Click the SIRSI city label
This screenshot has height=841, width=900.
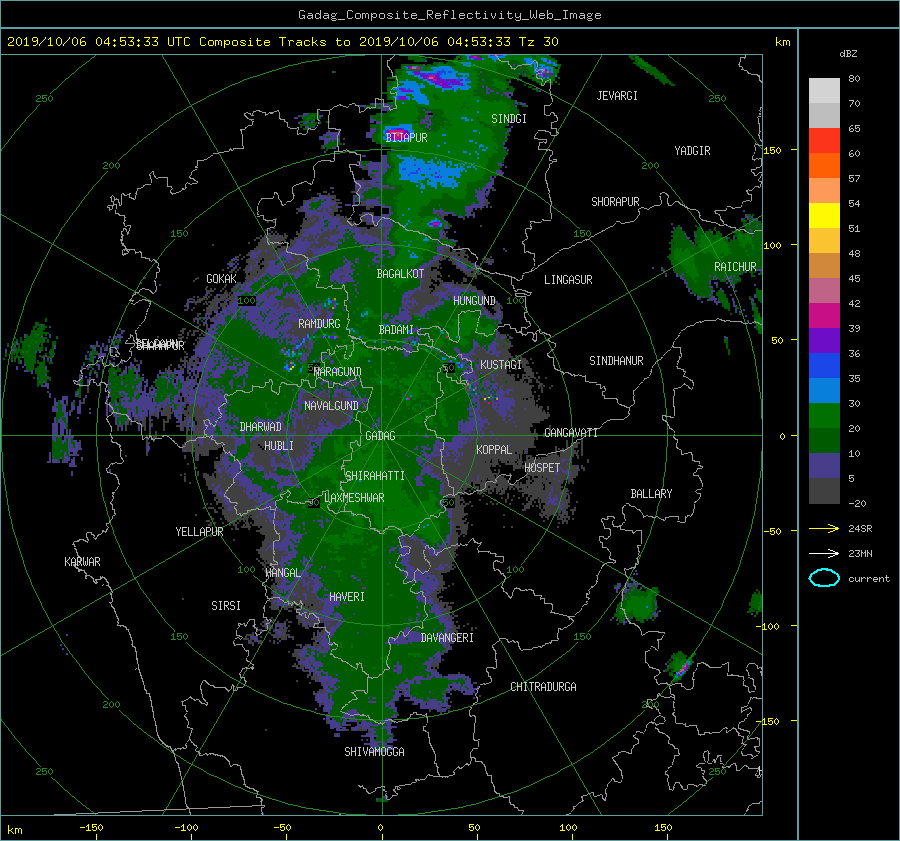coord(226,606)
